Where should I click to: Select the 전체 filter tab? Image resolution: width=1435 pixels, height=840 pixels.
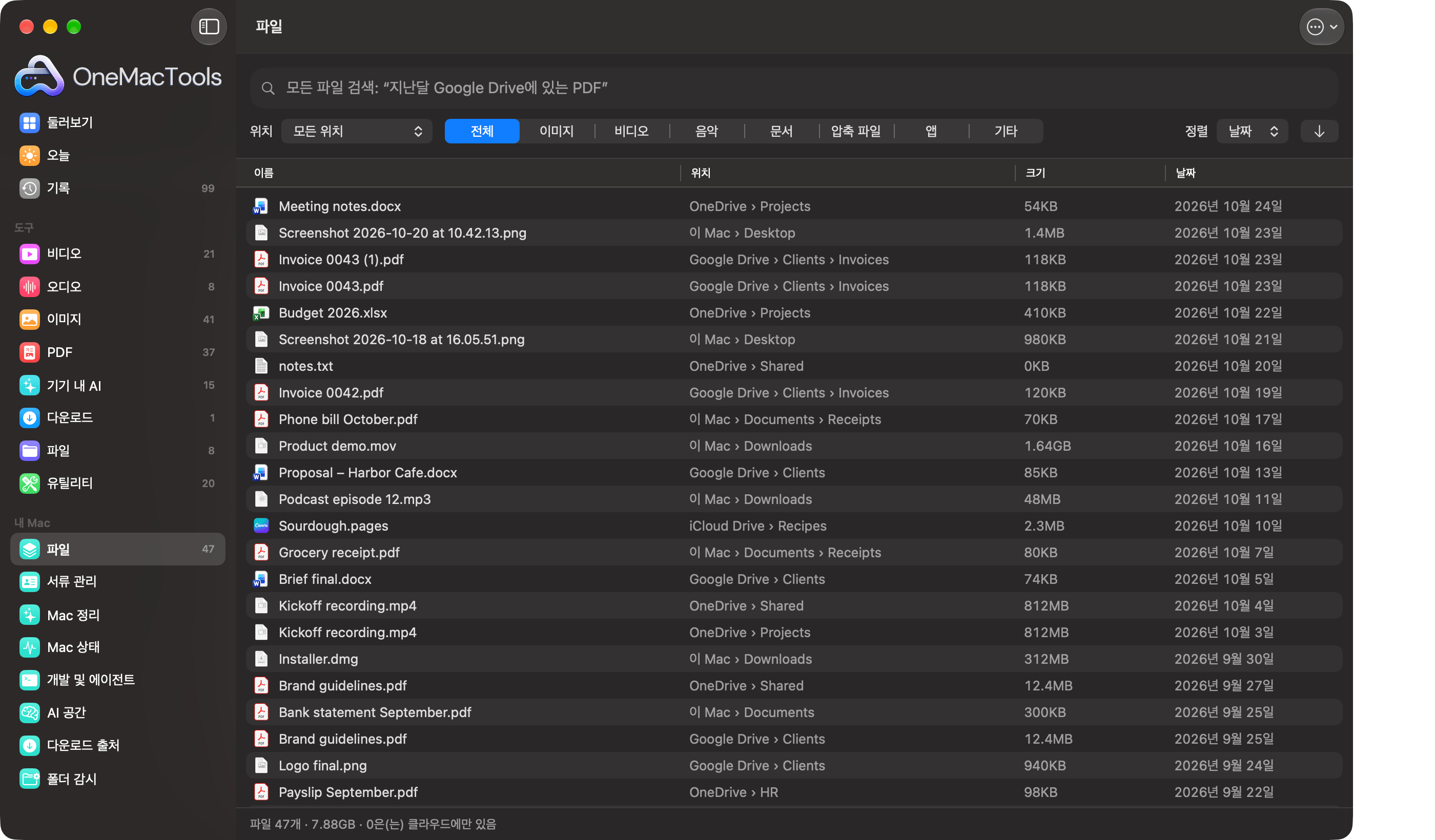coord(482,132)
